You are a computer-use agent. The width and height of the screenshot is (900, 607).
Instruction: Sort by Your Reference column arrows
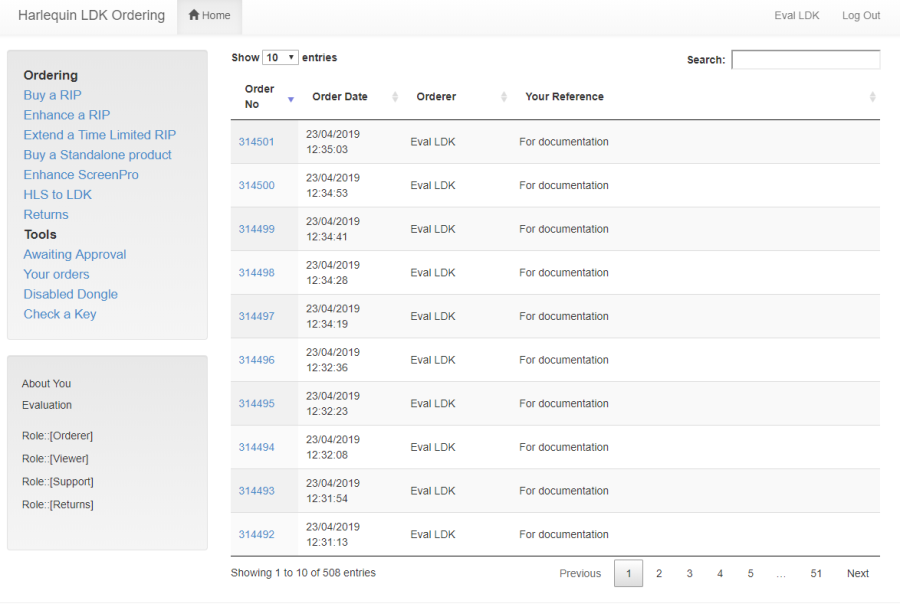872,97
